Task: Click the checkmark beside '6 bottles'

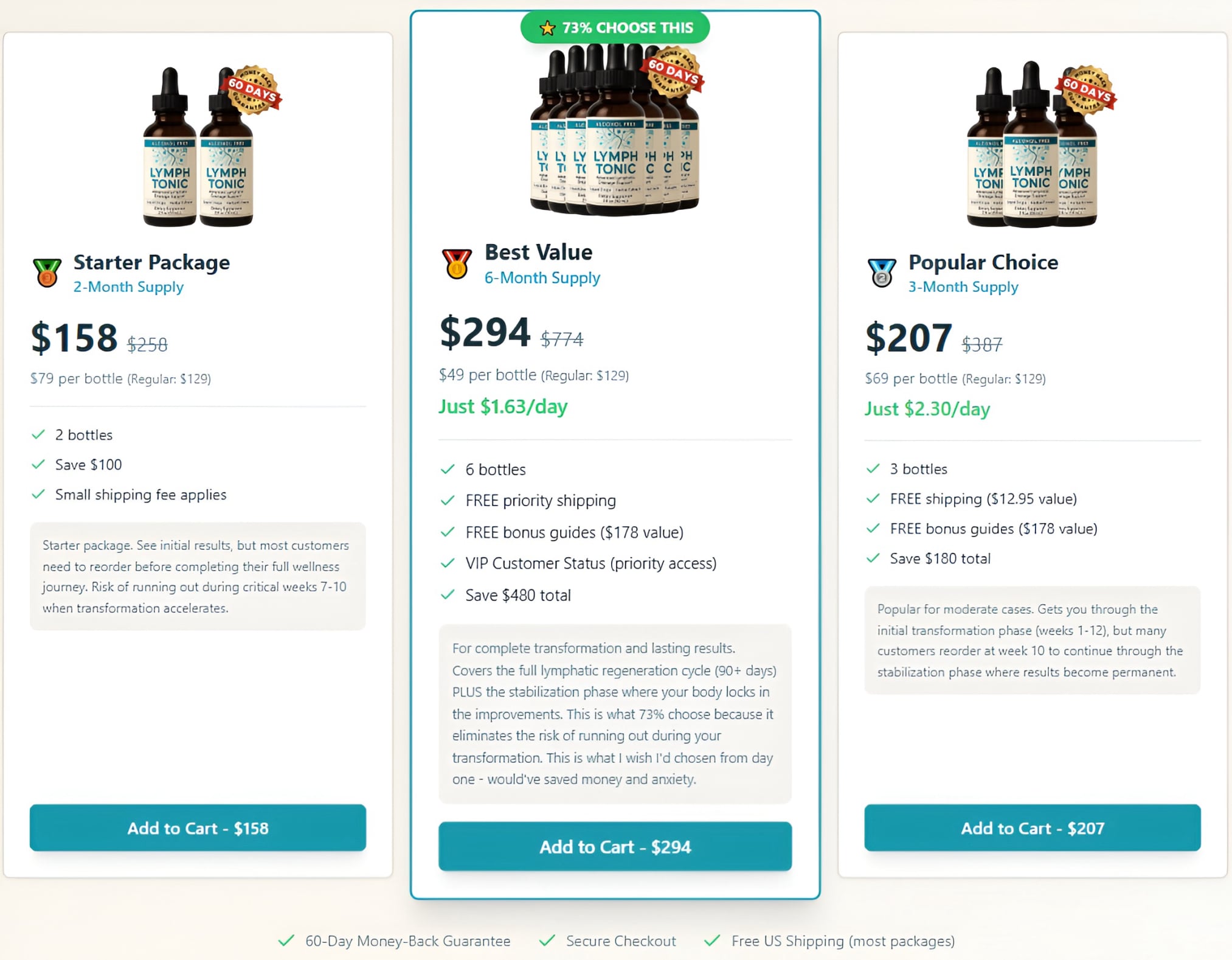Action: [x=448, y=469]
